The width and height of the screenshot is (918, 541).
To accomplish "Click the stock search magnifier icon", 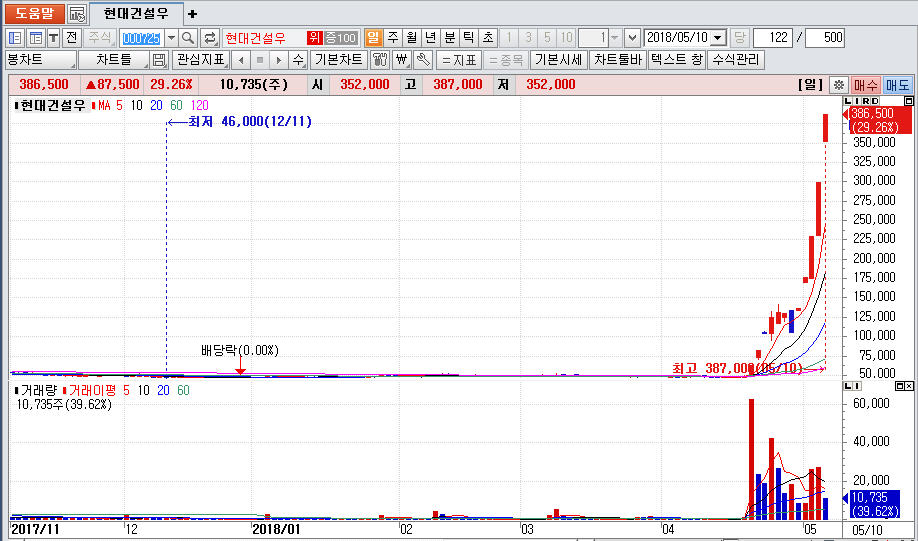I will click(188, 38).
